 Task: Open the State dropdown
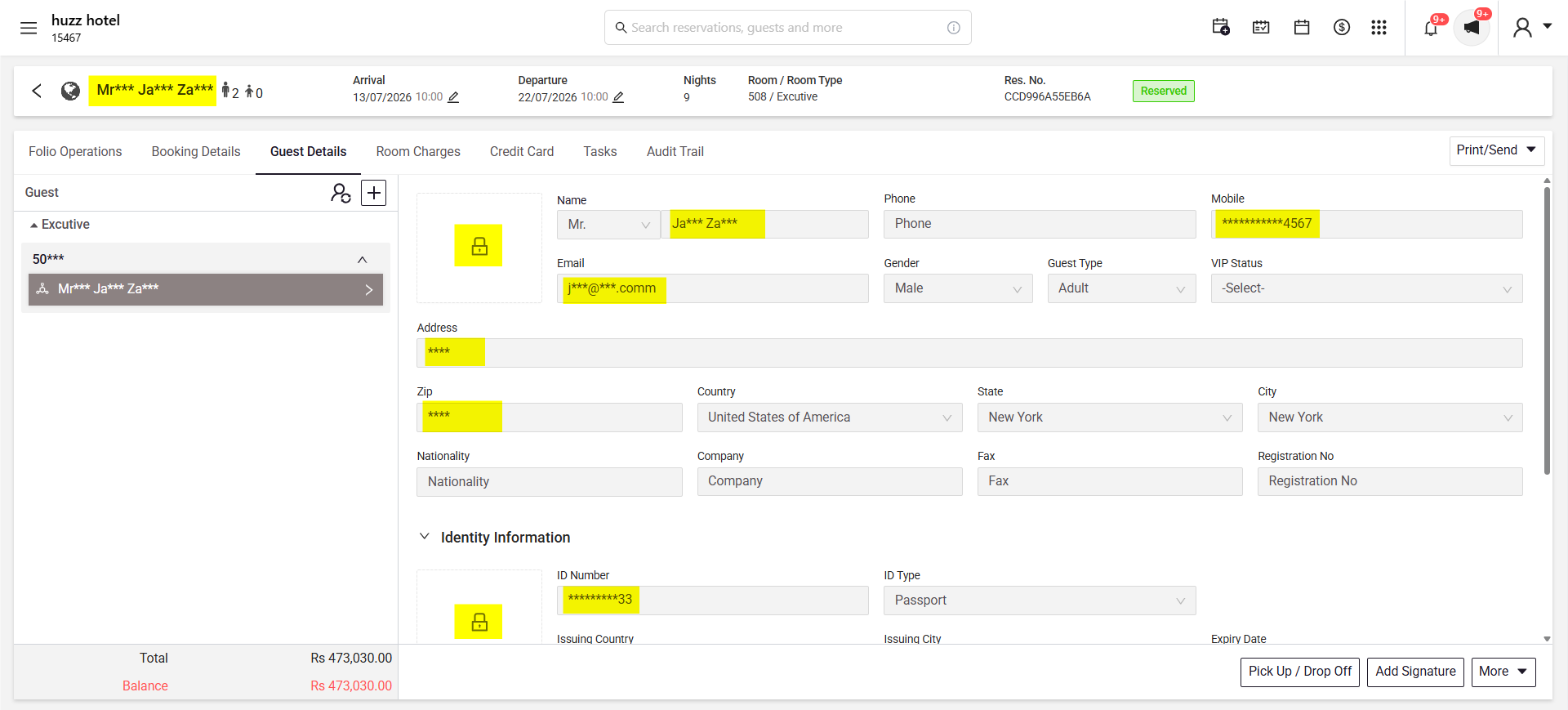click(x=1110, y=418)
